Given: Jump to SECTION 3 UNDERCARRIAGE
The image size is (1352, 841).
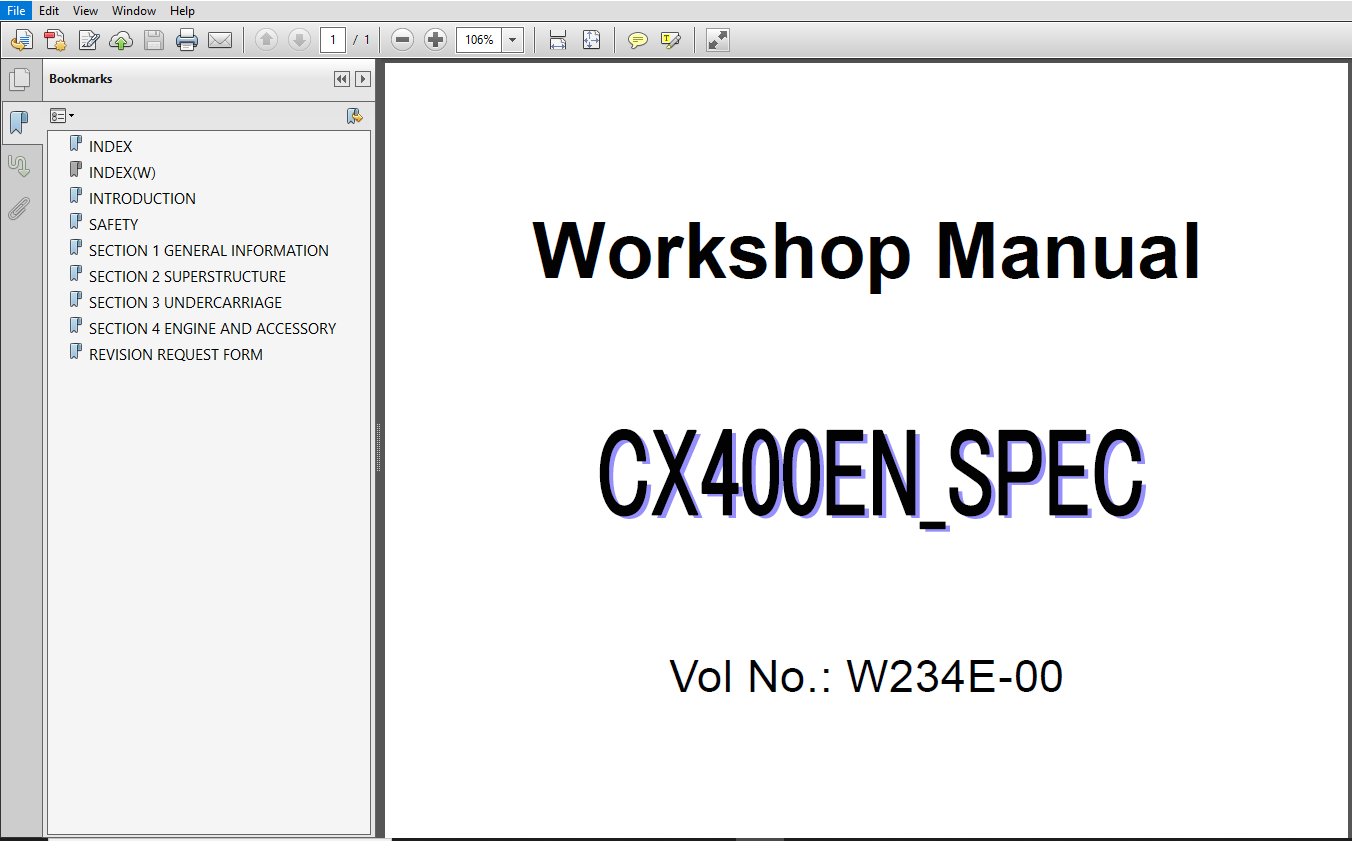Looking at the screenshot, I should pos(185,302).
